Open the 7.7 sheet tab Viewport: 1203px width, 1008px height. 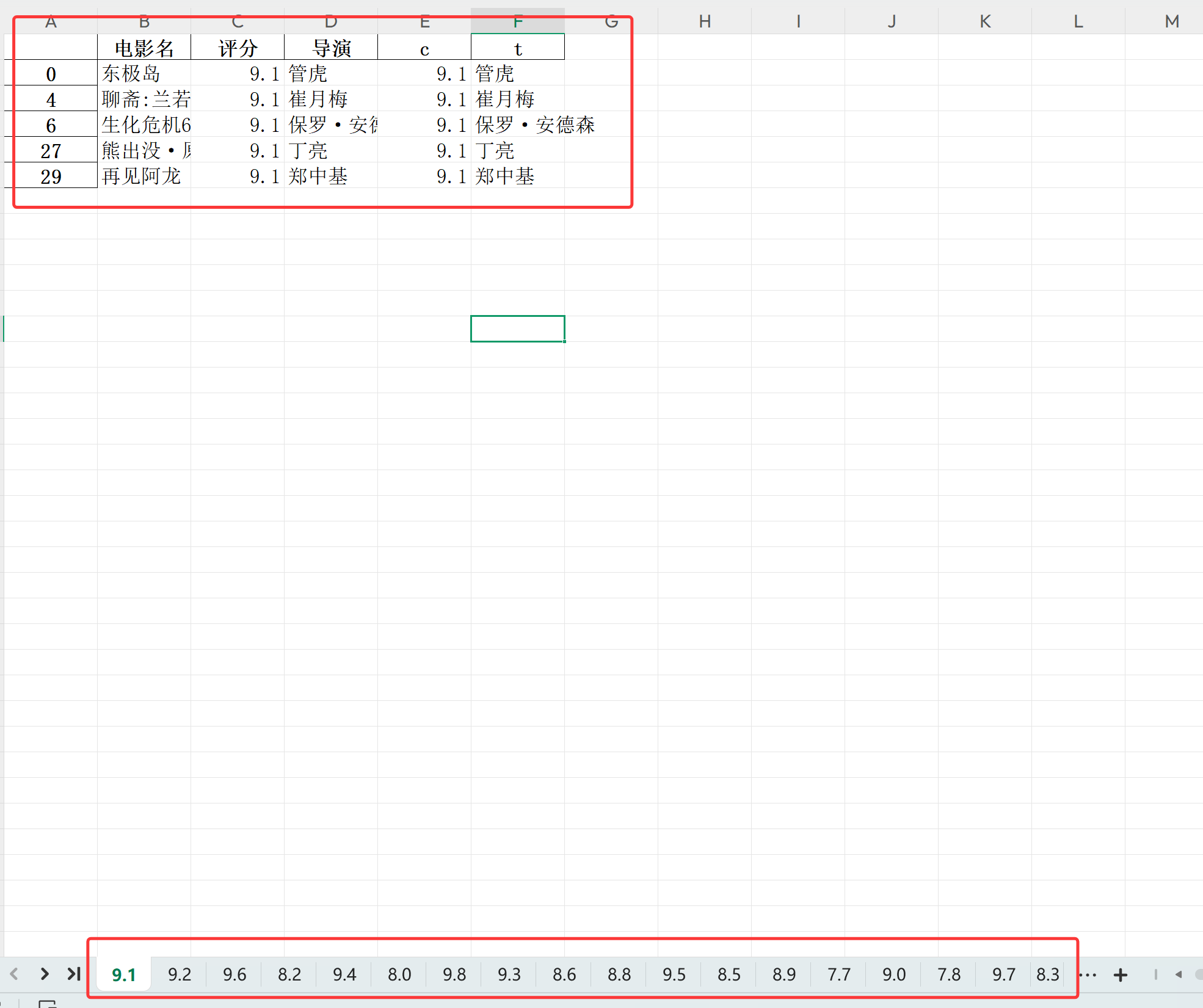[x=839, y=974]
